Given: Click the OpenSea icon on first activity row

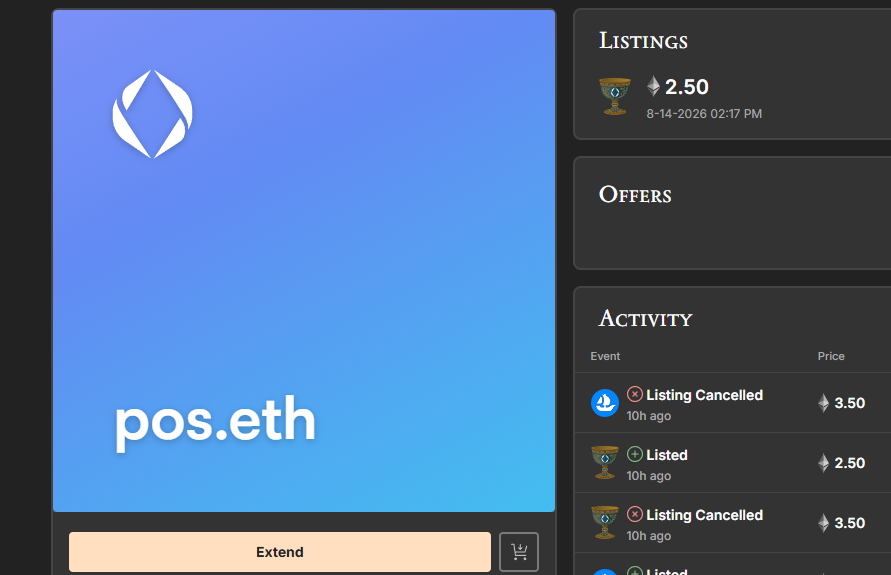Looking at the screenshot, I should (605, 403).
